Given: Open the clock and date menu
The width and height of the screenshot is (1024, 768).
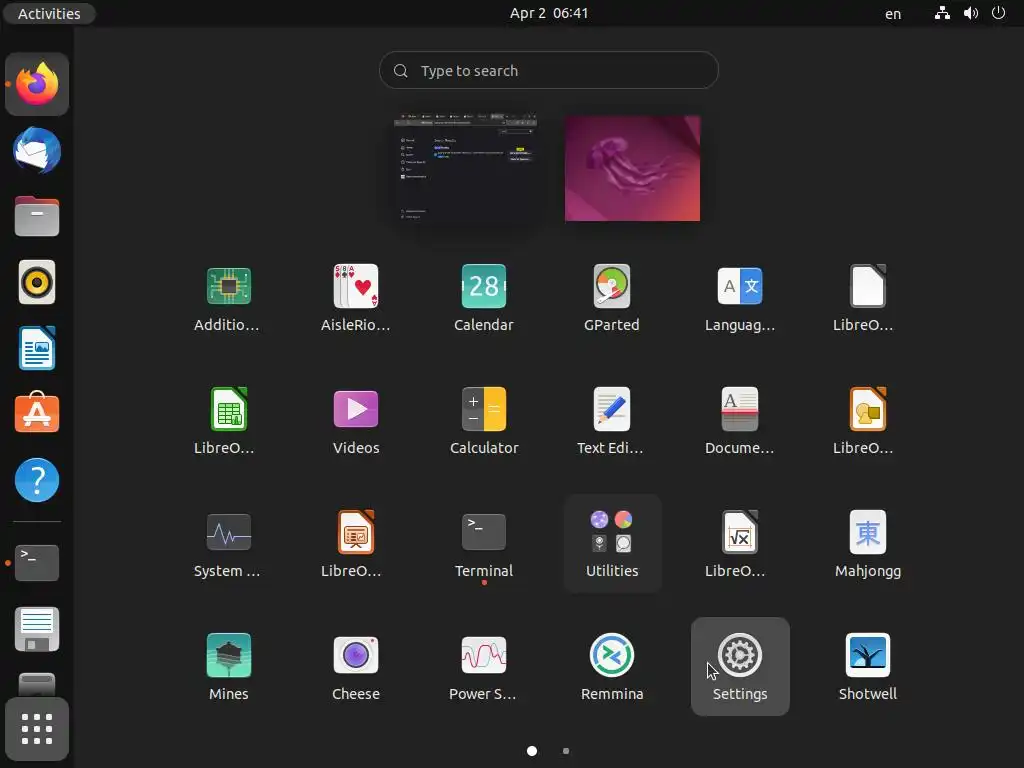Looking at the screenshot, I should point(549,13).
